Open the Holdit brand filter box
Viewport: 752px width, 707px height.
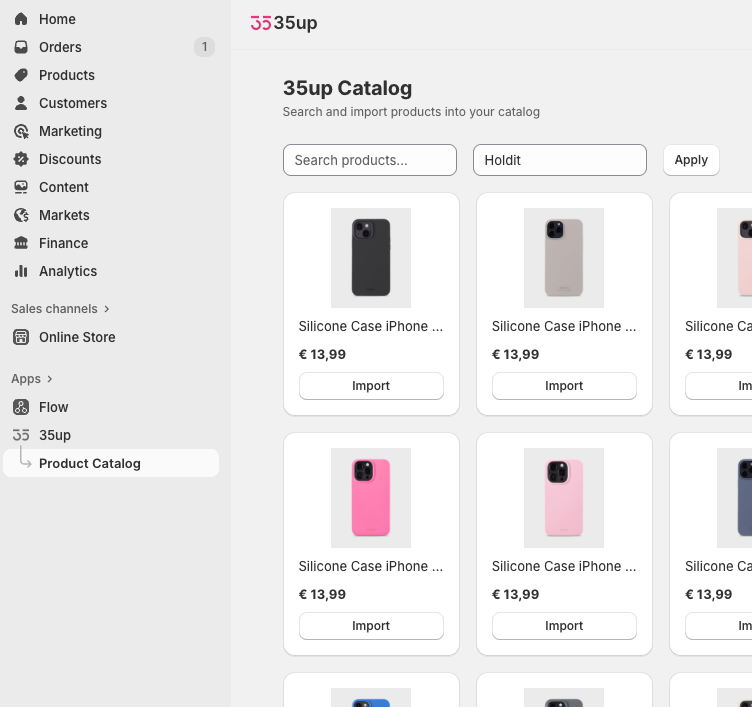560,160
